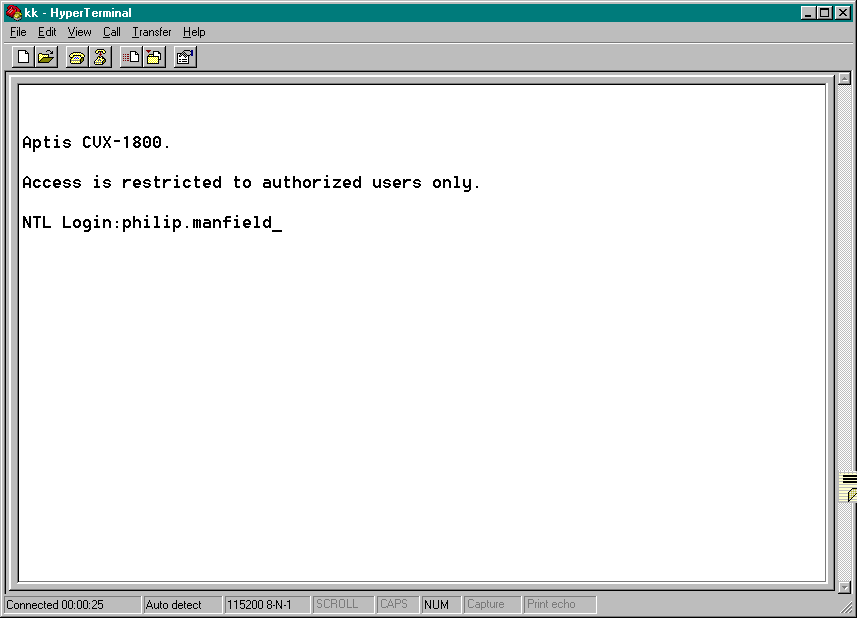Click the access restricted warning line

coord(251,183)
